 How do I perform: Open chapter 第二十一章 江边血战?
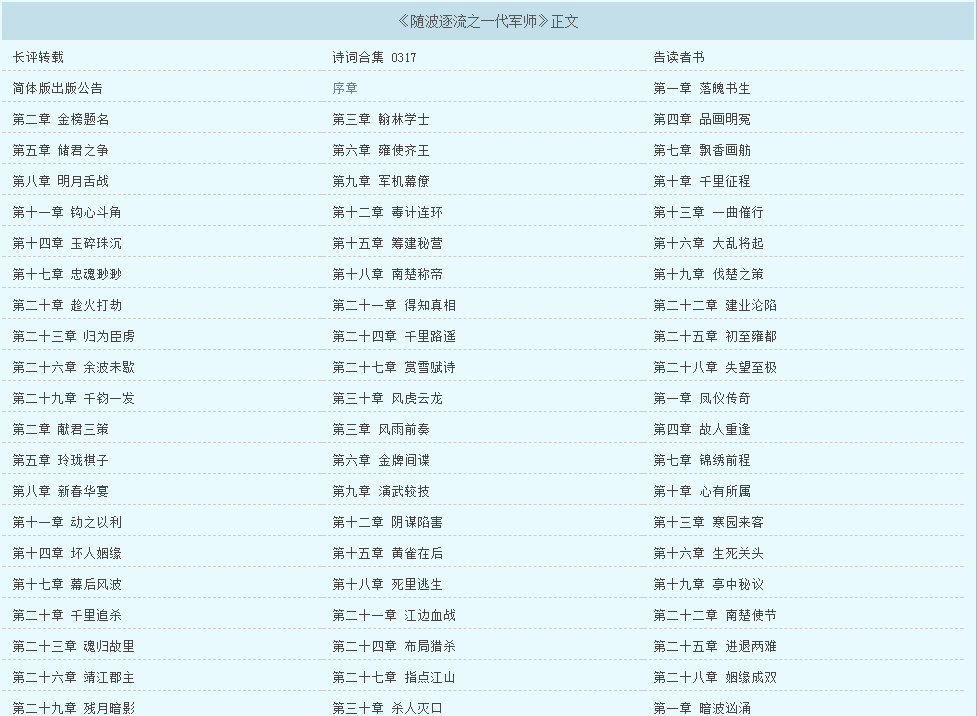(x=394, y=615)
